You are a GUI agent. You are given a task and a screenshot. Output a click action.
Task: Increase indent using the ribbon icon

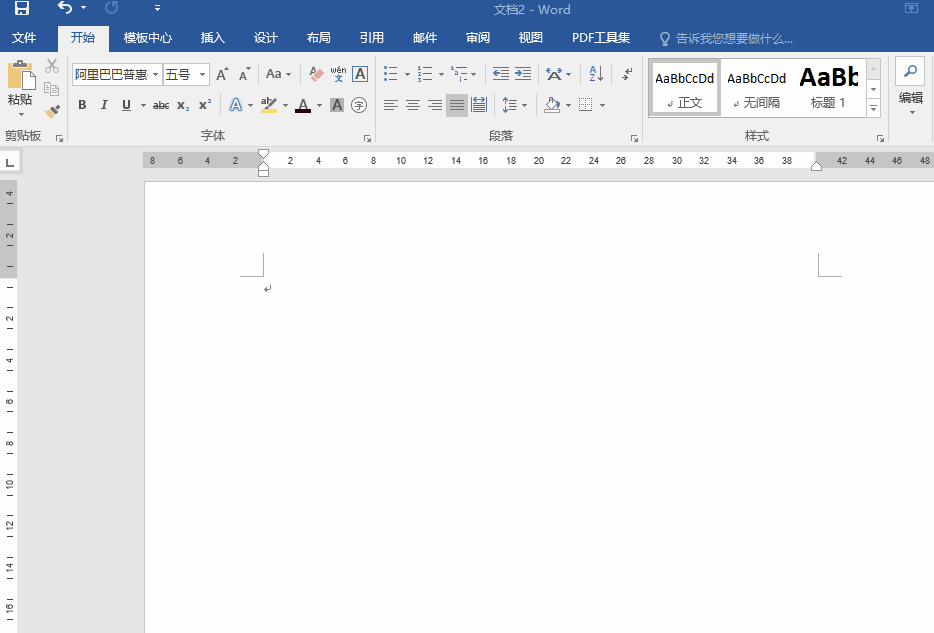[x=523, y=74]
